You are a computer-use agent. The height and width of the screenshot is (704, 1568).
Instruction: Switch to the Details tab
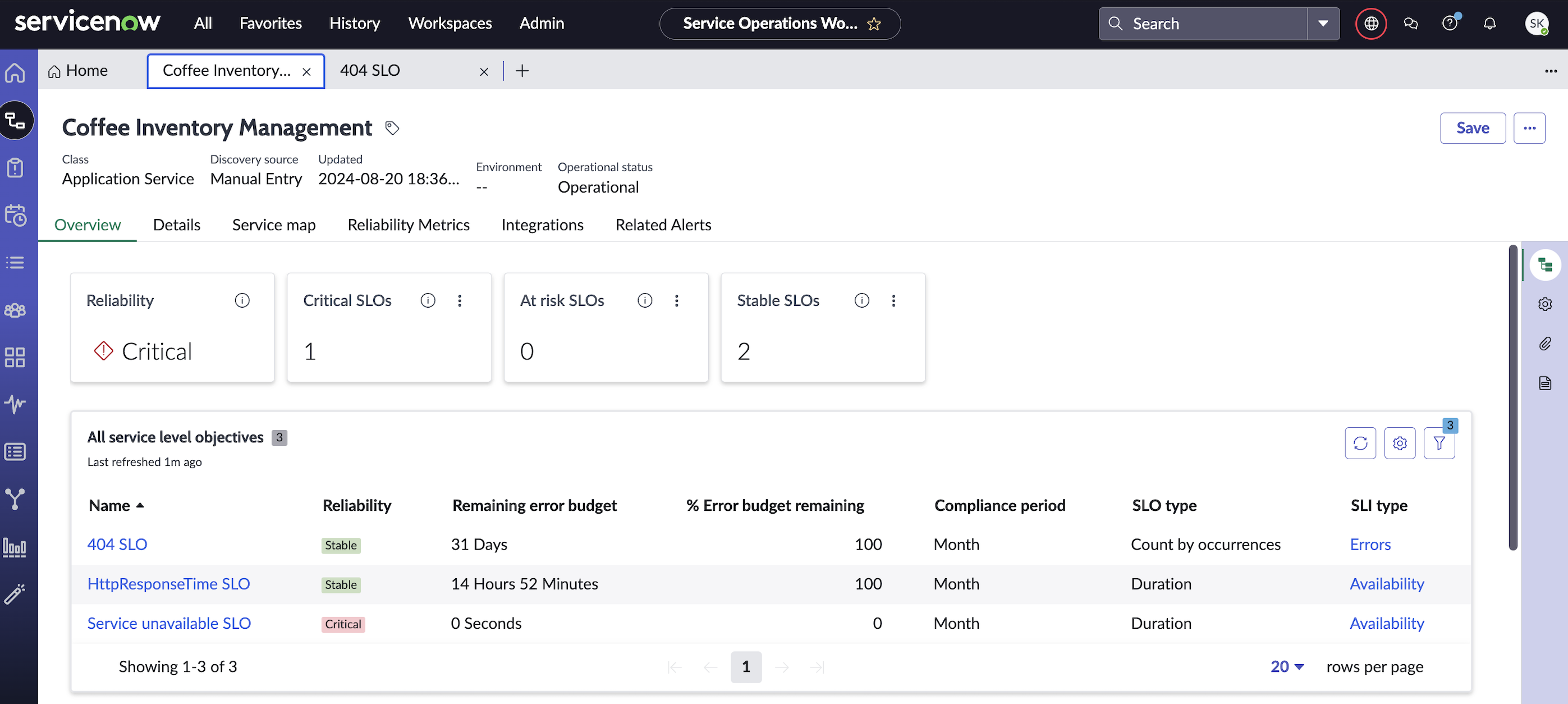click(177, 225)
